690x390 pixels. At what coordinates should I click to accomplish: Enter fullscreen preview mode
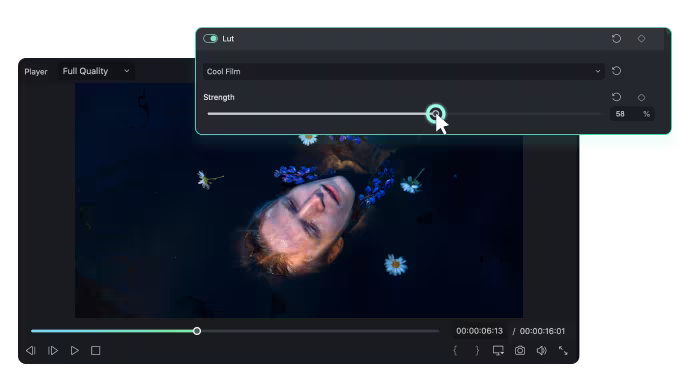coord(563,351)
